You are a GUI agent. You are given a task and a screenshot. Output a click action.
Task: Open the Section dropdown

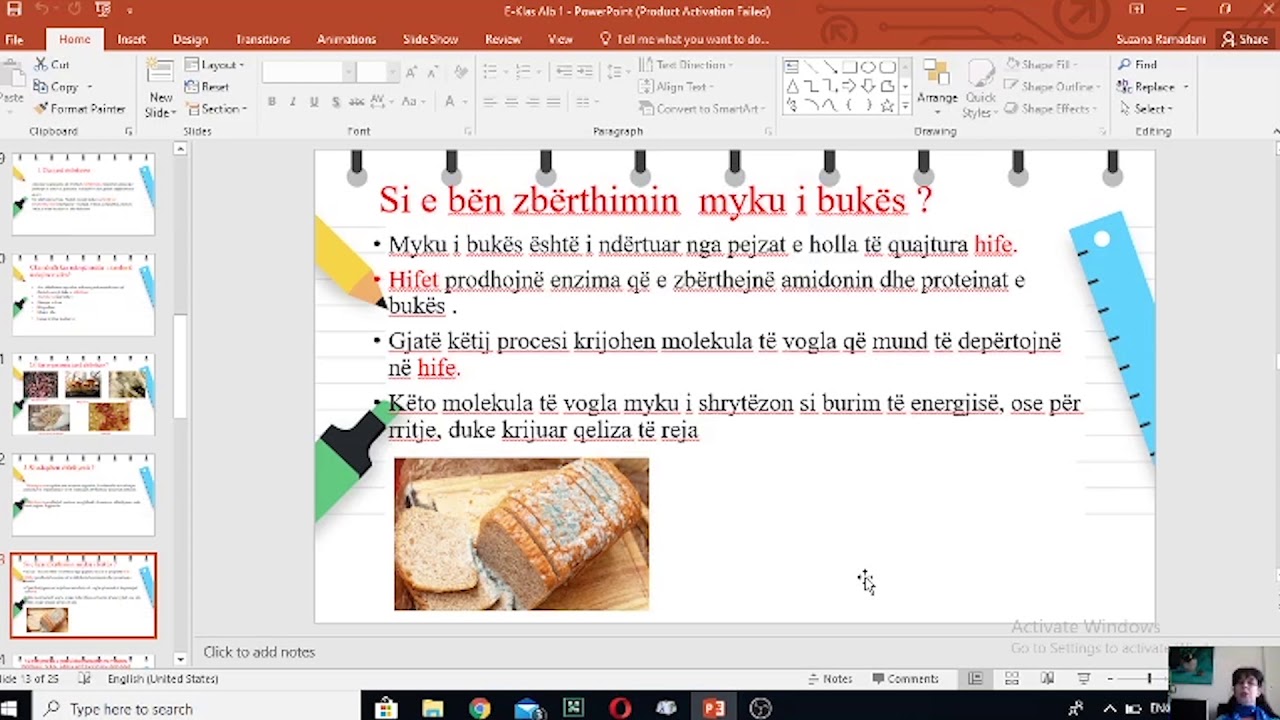coord(215,109)
